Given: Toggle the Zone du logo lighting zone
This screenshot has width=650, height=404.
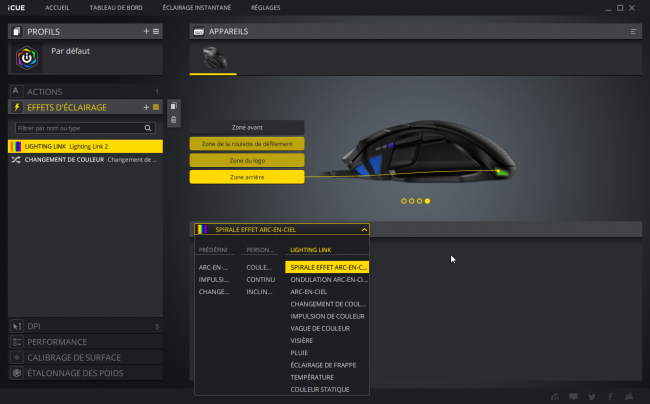Looking at the screenshot, I should [247, 160].
